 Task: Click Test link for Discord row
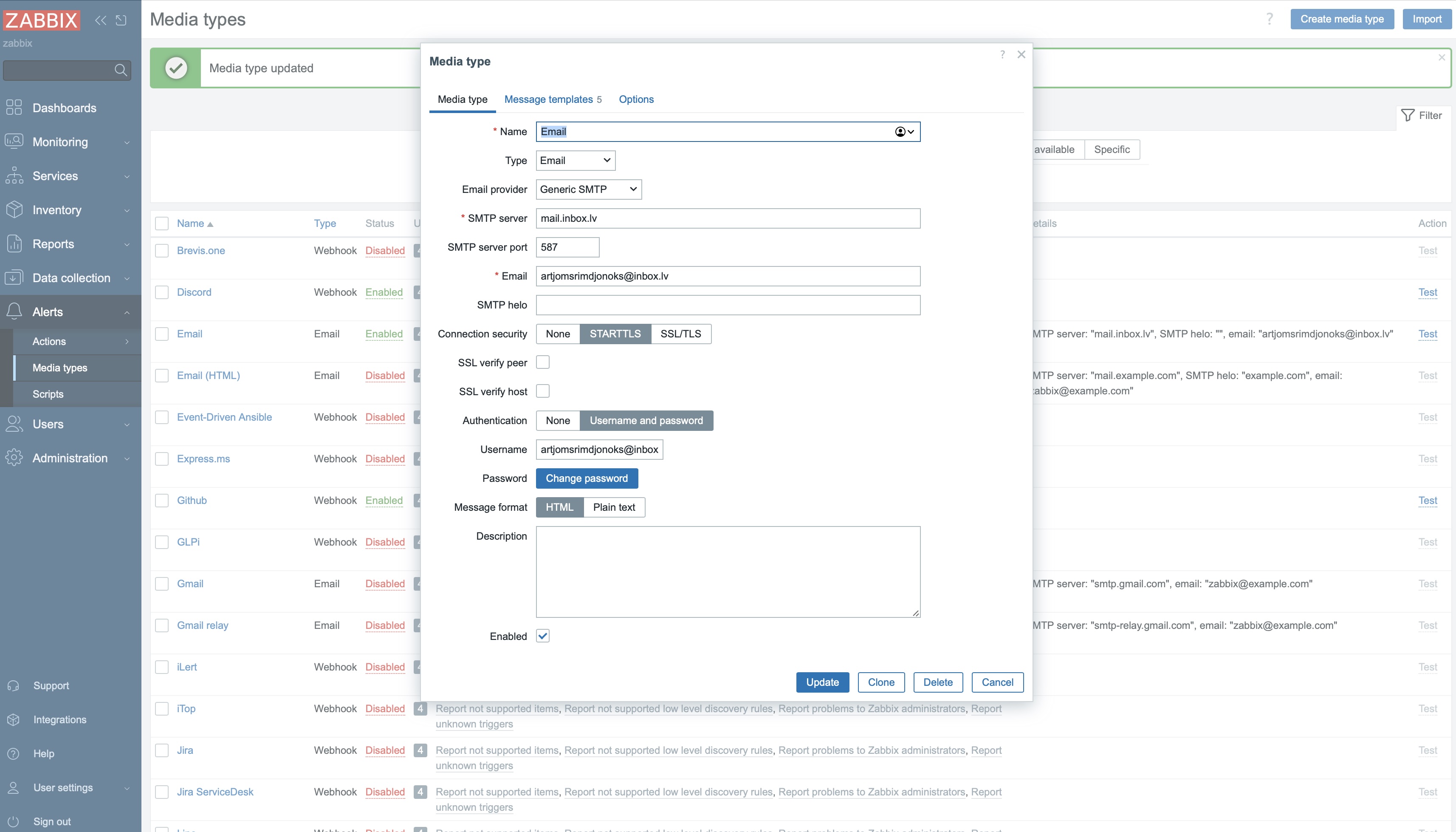click(x=1428, y=292)
